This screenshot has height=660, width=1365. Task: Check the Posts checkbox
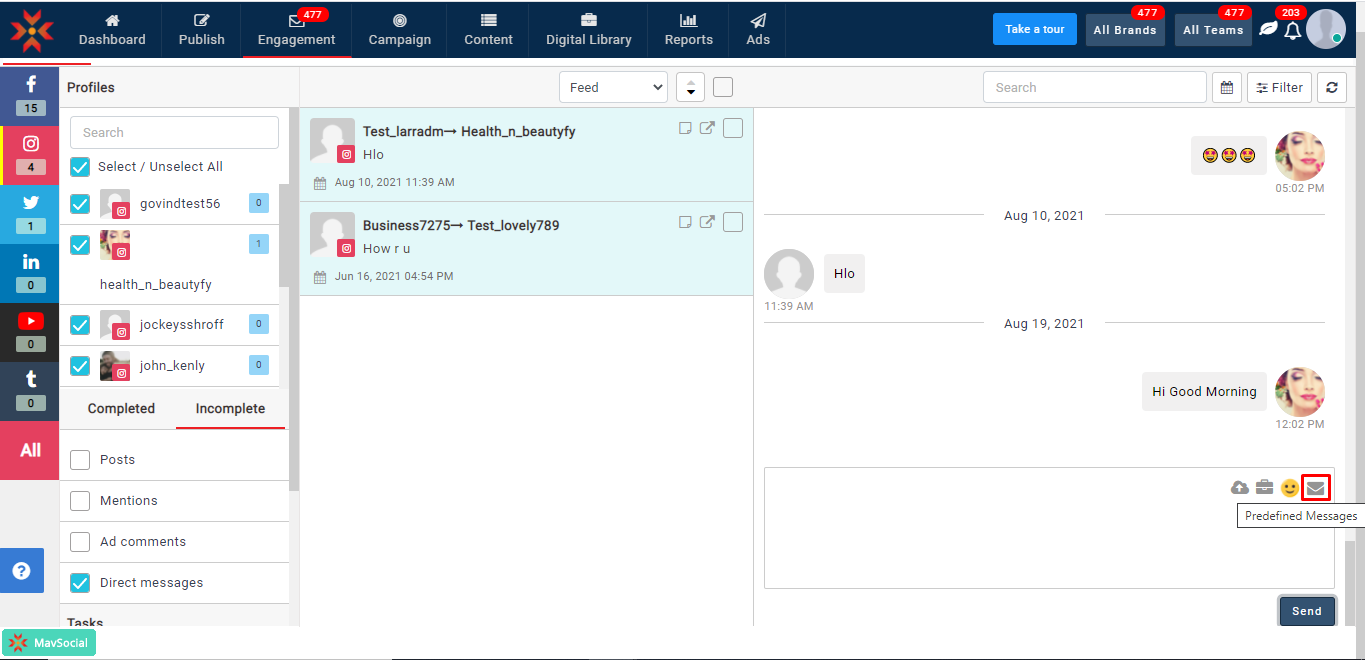click(81, 460)
